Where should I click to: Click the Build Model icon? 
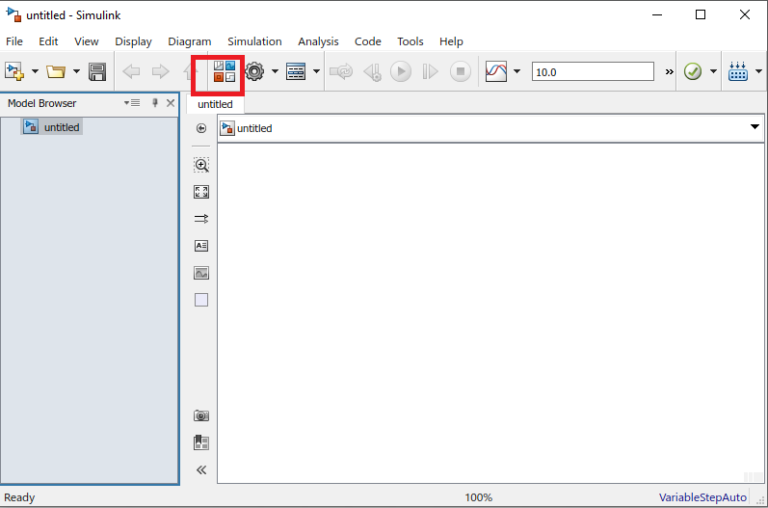(x=738, y=72)
